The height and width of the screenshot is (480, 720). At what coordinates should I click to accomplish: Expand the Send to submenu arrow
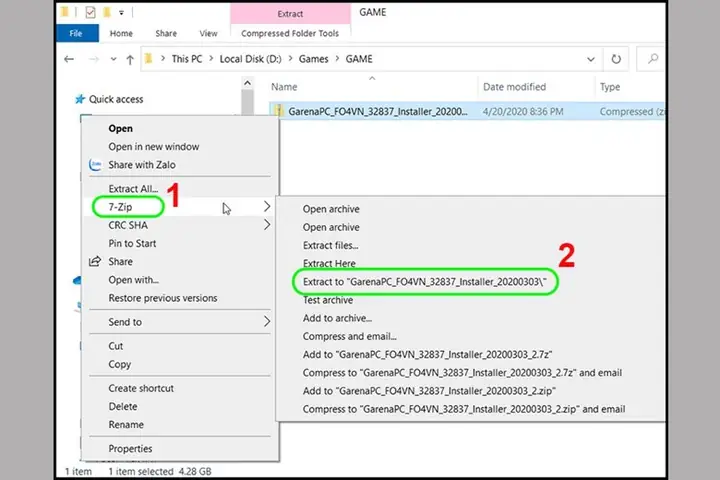coord(267,322)
